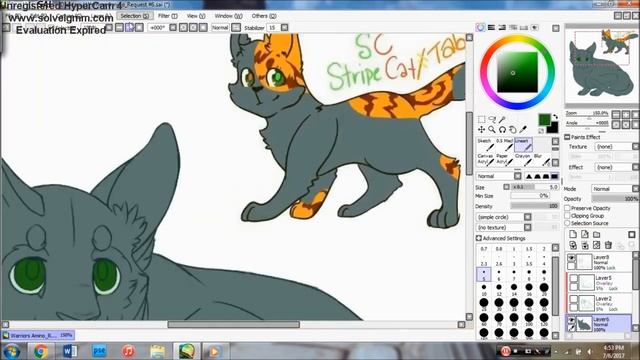Select the eyedropper color picker tool

(x=523, y=129)
